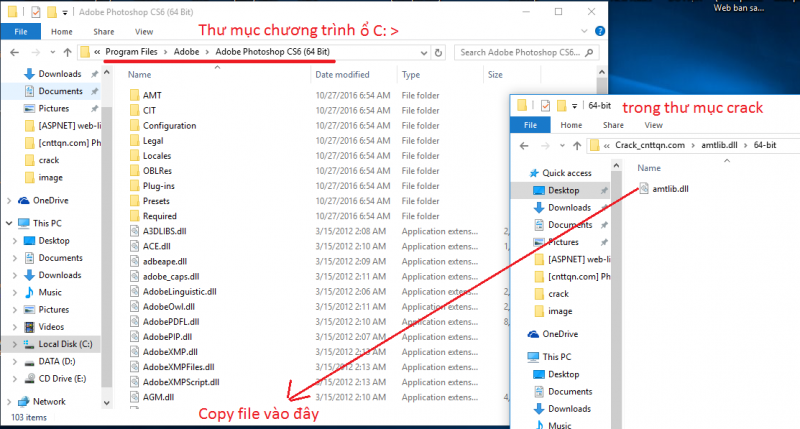Select CD Drive (E:) in the sidebar
800x429 pixels.
click(62, 378)
